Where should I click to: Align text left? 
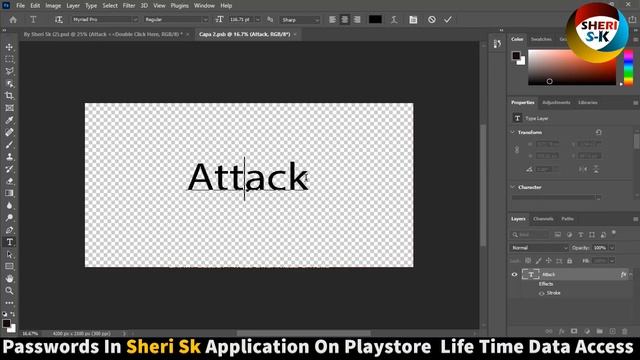pos(333,20)
